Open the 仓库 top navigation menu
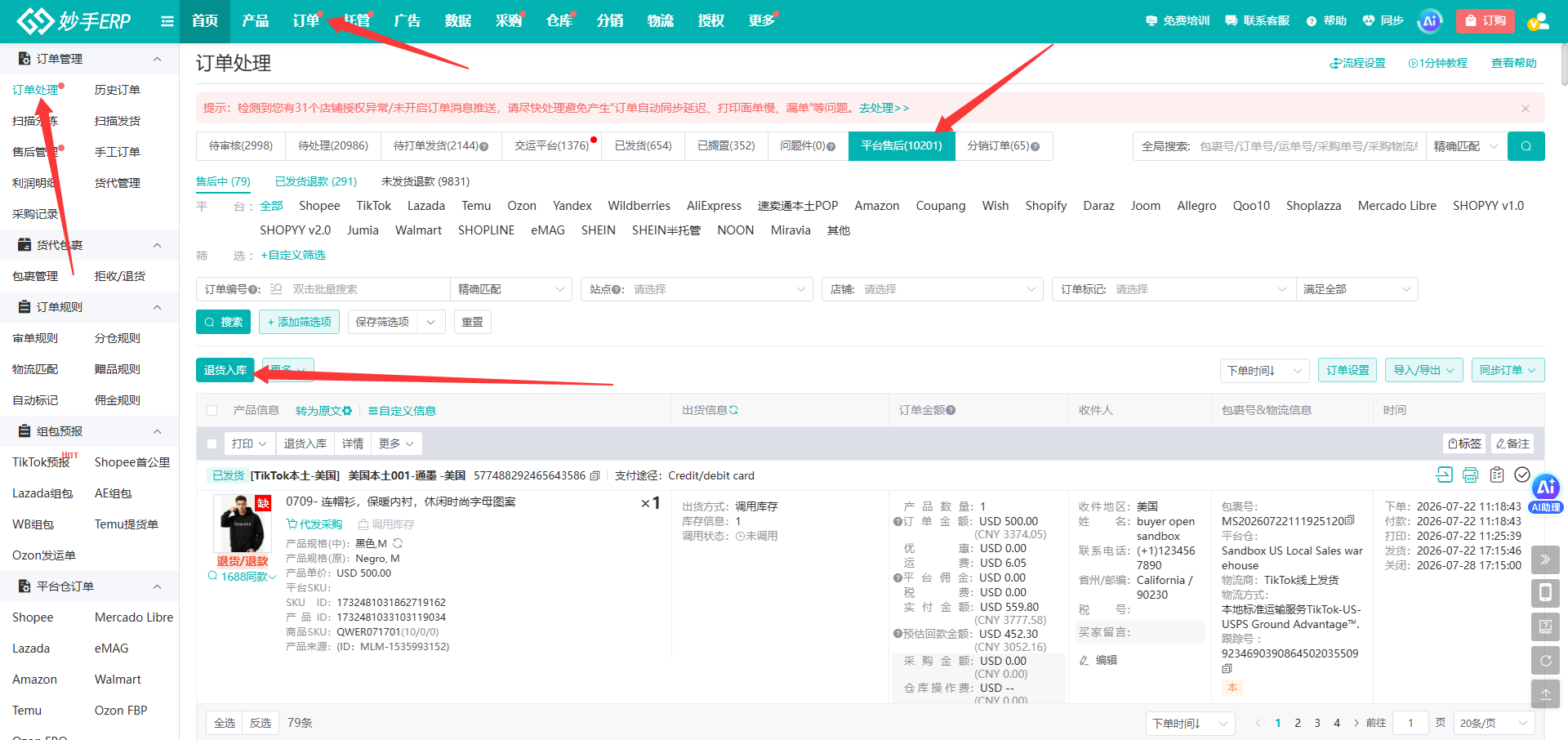Image resolution: width=1568 pixels, height=740 pixels. 559,21
